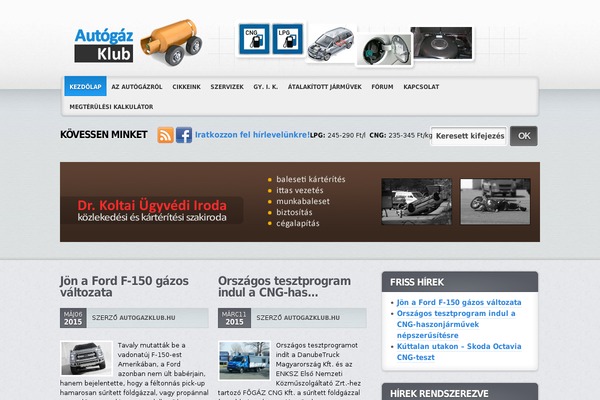The image size is (600, 400).
Task: Click the OK search button
Action: click(x=524, y=136)
